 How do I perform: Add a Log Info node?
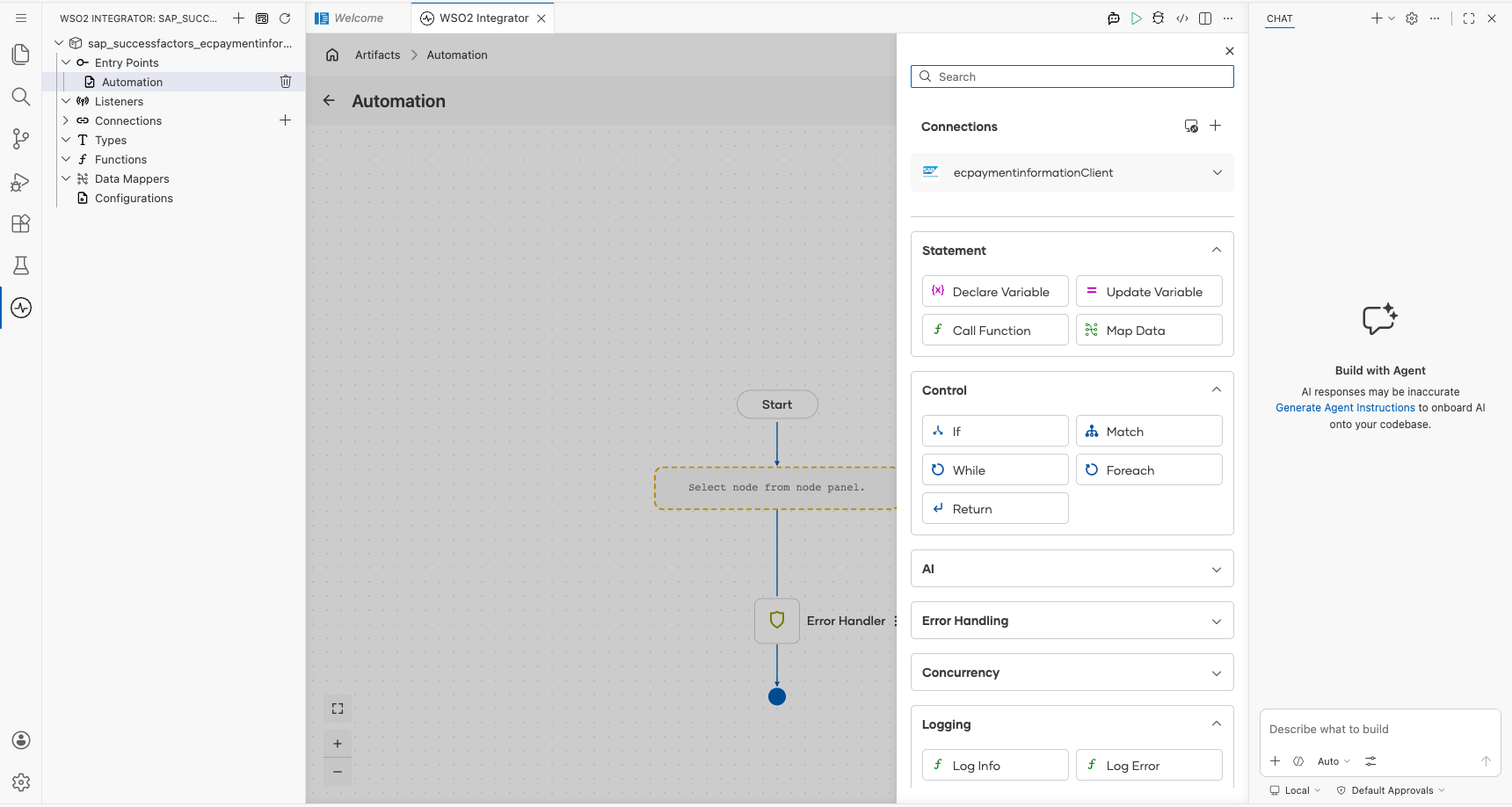tap(995, 765)
